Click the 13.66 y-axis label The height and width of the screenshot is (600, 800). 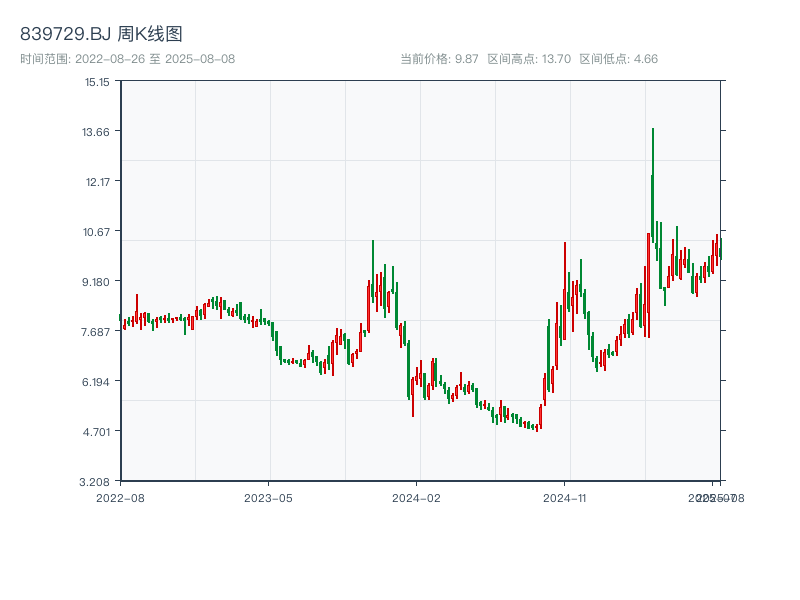click(96, 132)
